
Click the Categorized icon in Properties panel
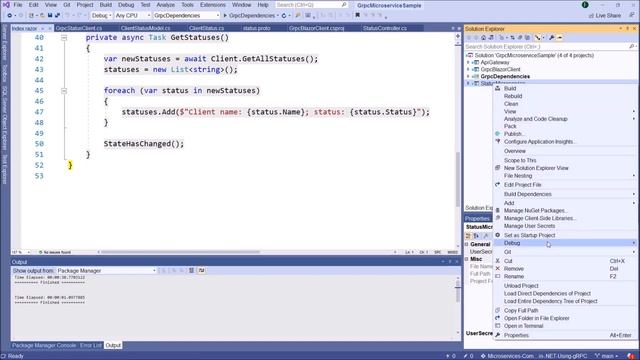point(468,236)
